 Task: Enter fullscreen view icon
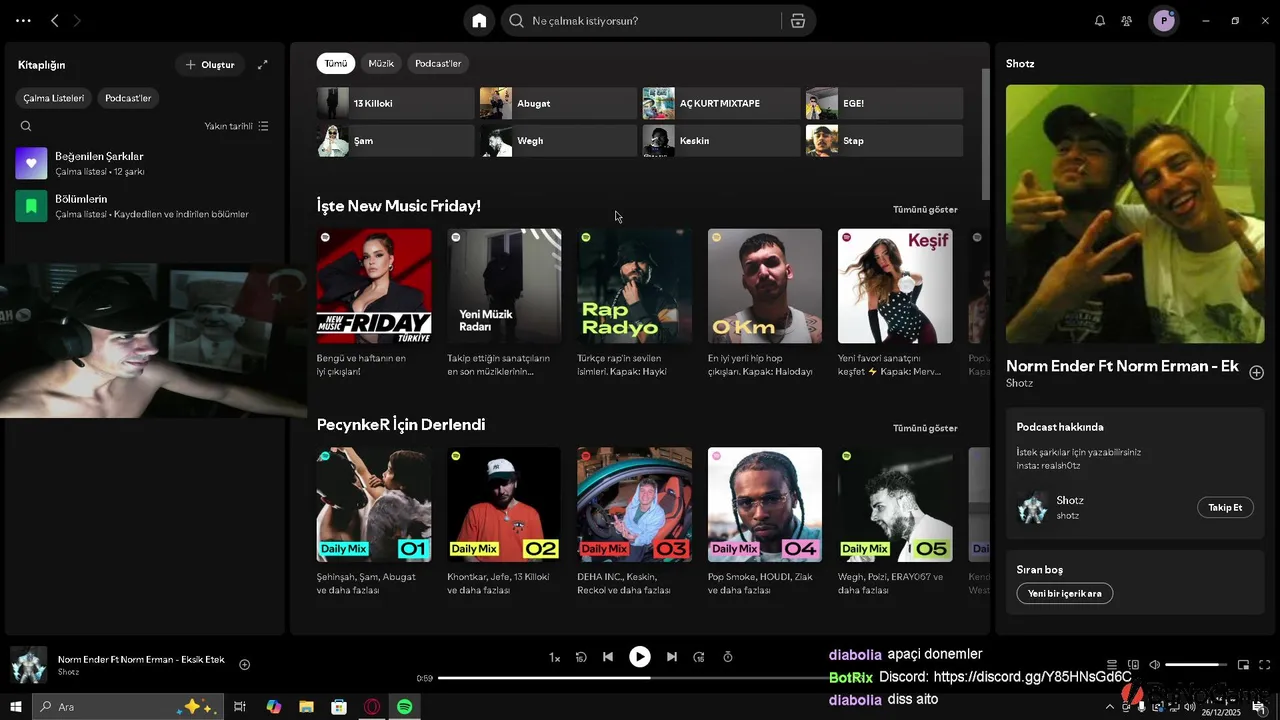pos(1265,665)
